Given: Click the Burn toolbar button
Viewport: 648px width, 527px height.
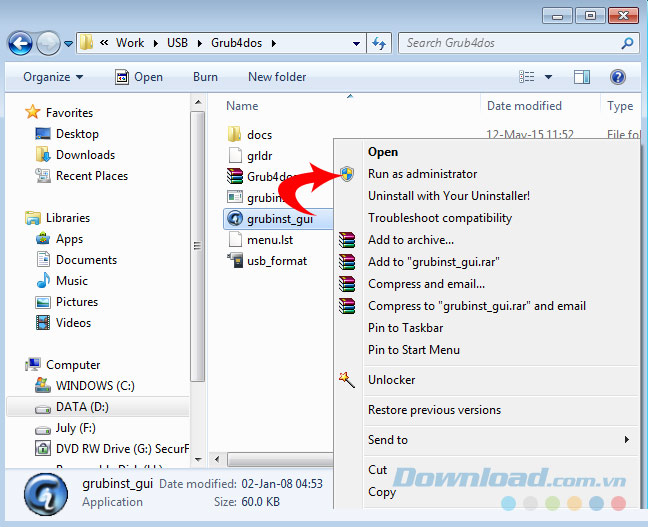Looking at the screenshot, I should [205, 77].
